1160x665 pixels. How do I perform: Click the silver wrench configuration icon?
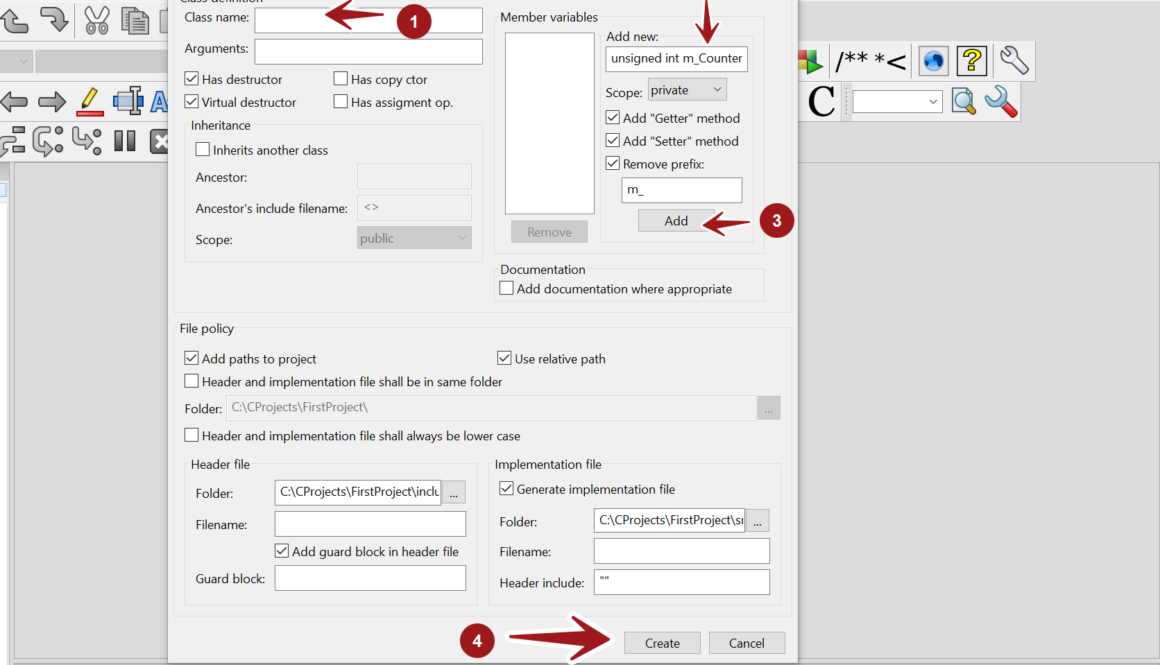click(x=1014, y=62)
